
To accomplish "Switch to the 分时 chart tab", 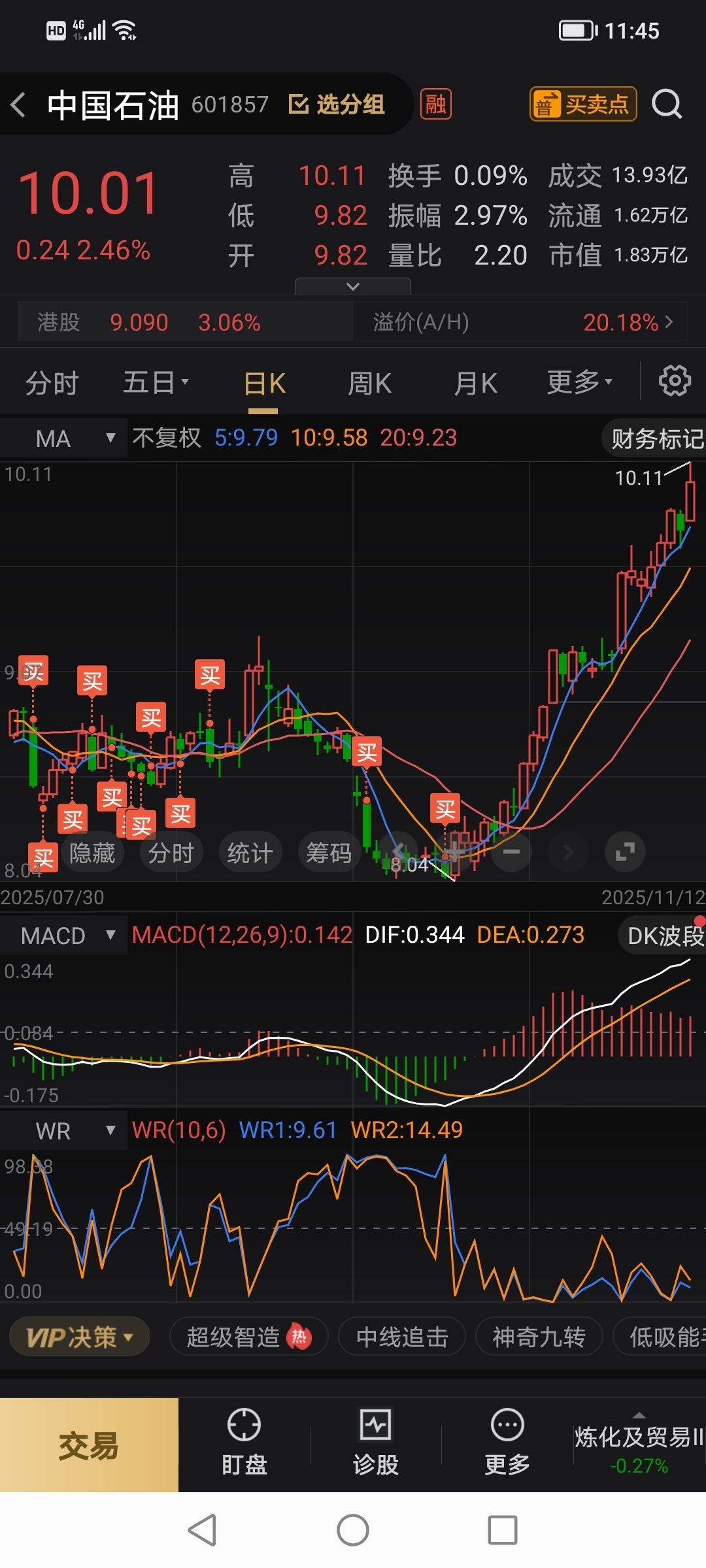I will (x=52, y=383).
